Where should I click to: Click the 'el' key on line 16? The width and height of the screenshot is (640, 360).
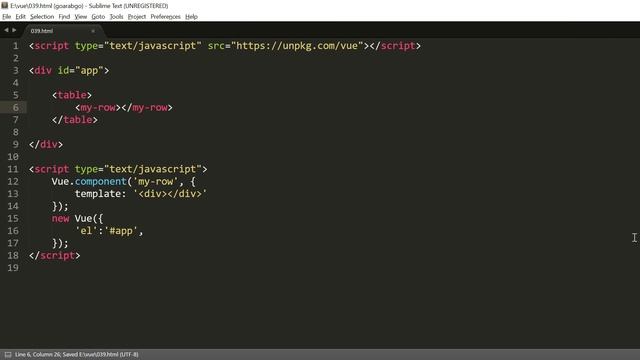(x=86, y=231)
